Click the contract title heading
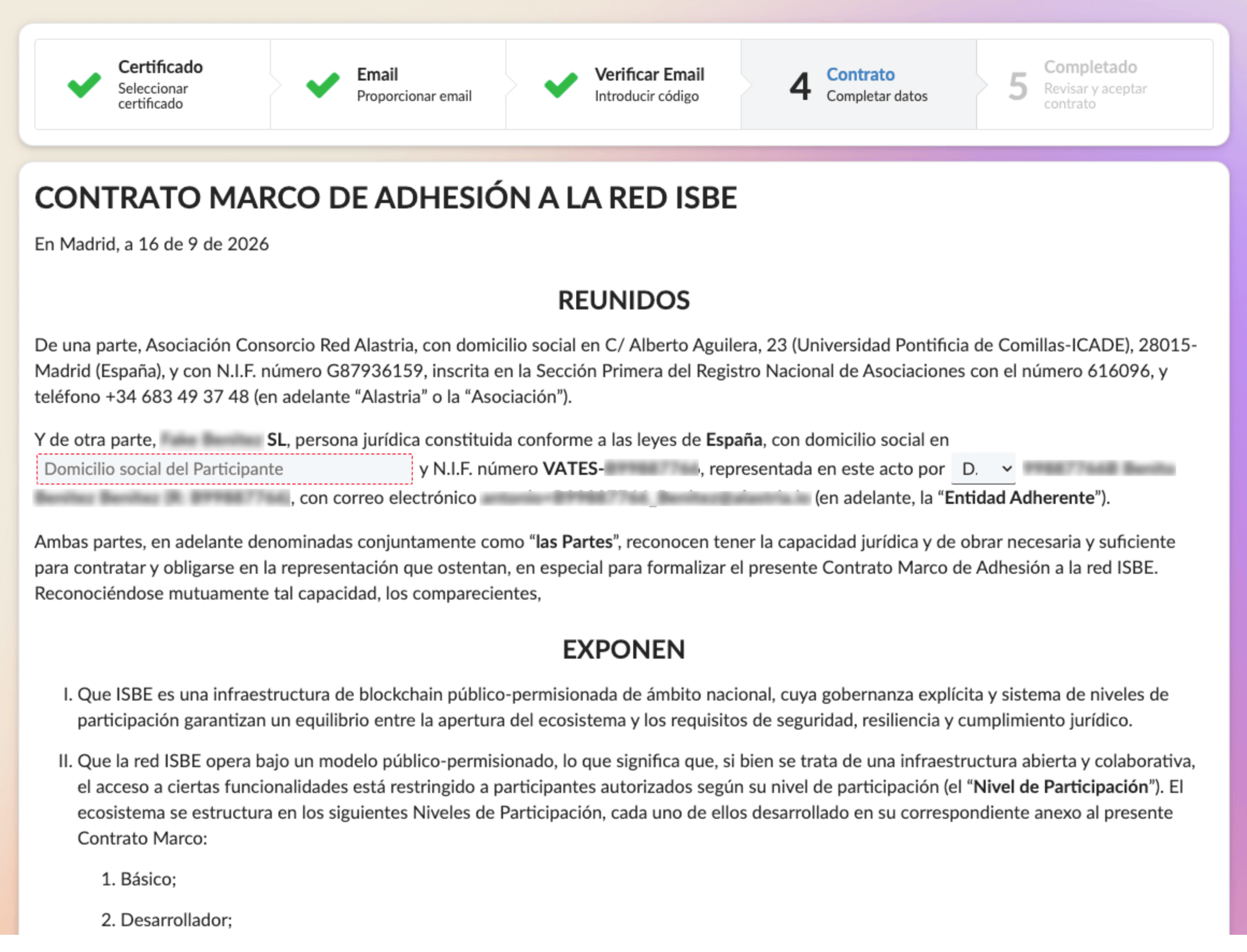Viewport: 1247px width, 952px height. point(385,198)
